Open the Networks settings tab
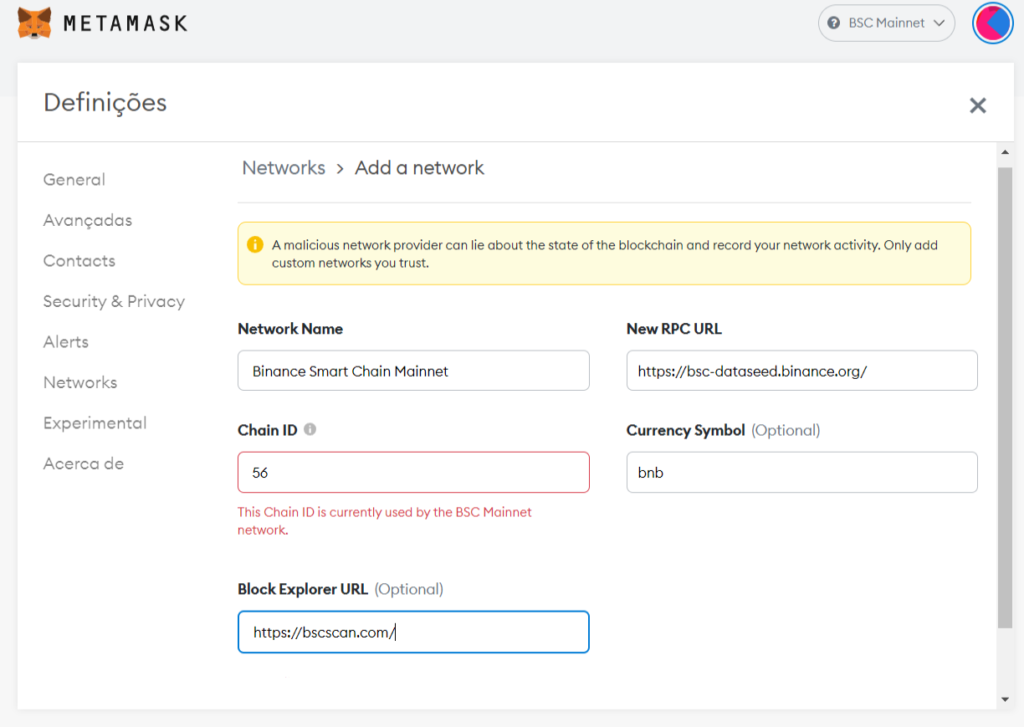This screenshot has width=1024, height=727. click(x=80, y=382)
